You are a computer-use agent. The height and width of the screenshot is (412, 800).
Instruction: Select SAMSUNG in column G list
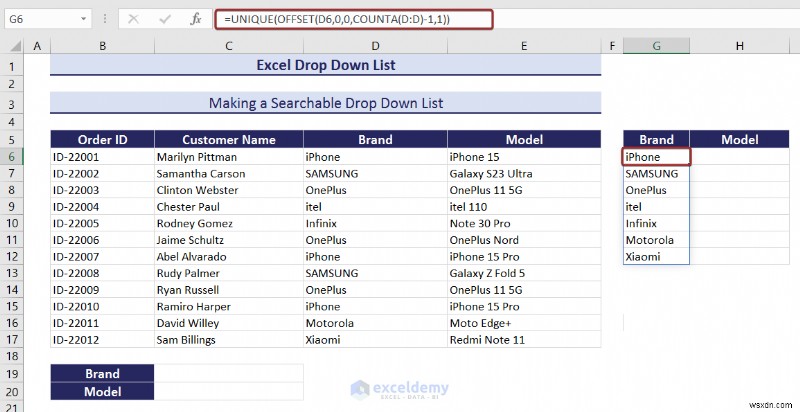[656, 173]
